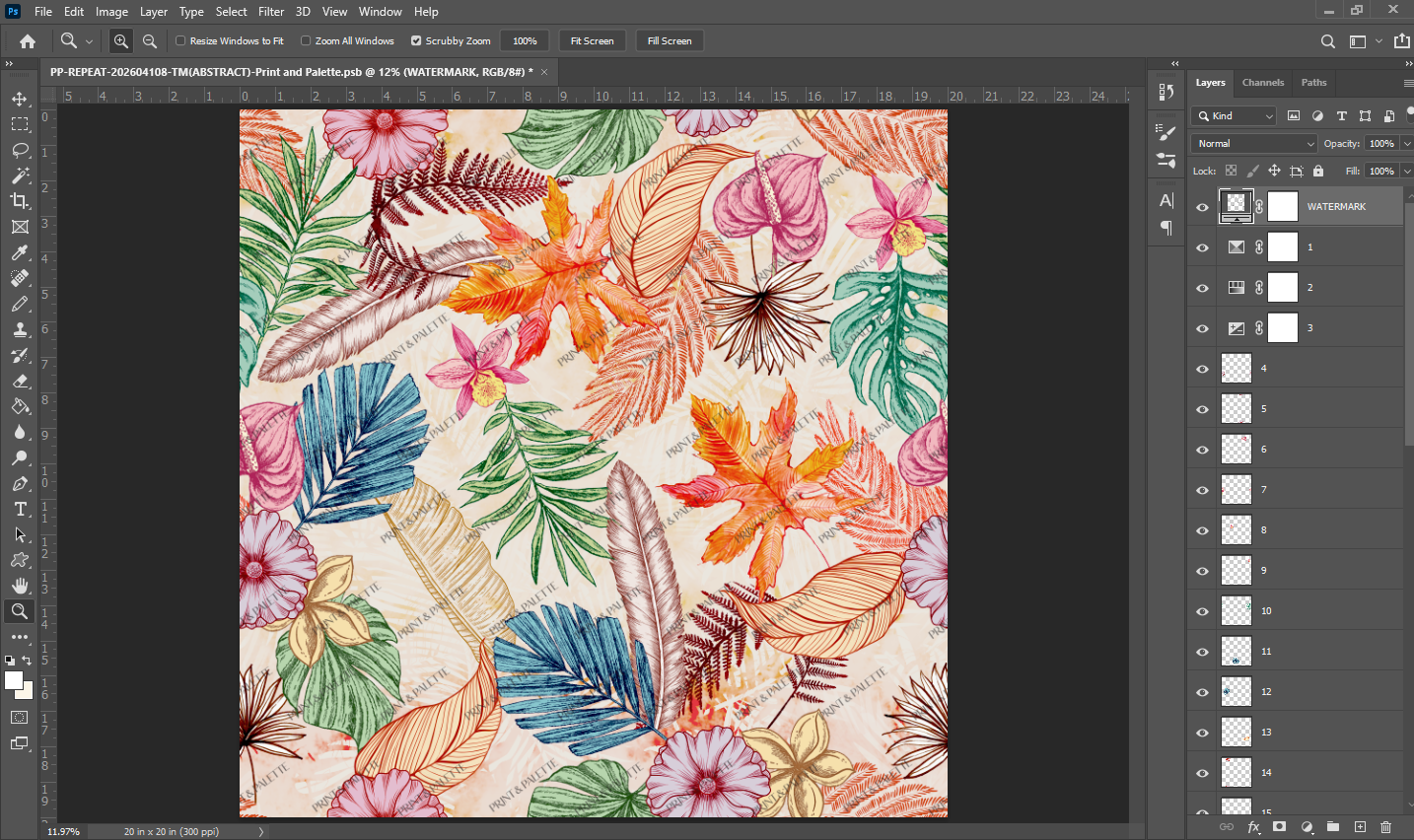Switch to the Paths tab
This screenshot has height=840, width=1414.
tap(1314, 83)
